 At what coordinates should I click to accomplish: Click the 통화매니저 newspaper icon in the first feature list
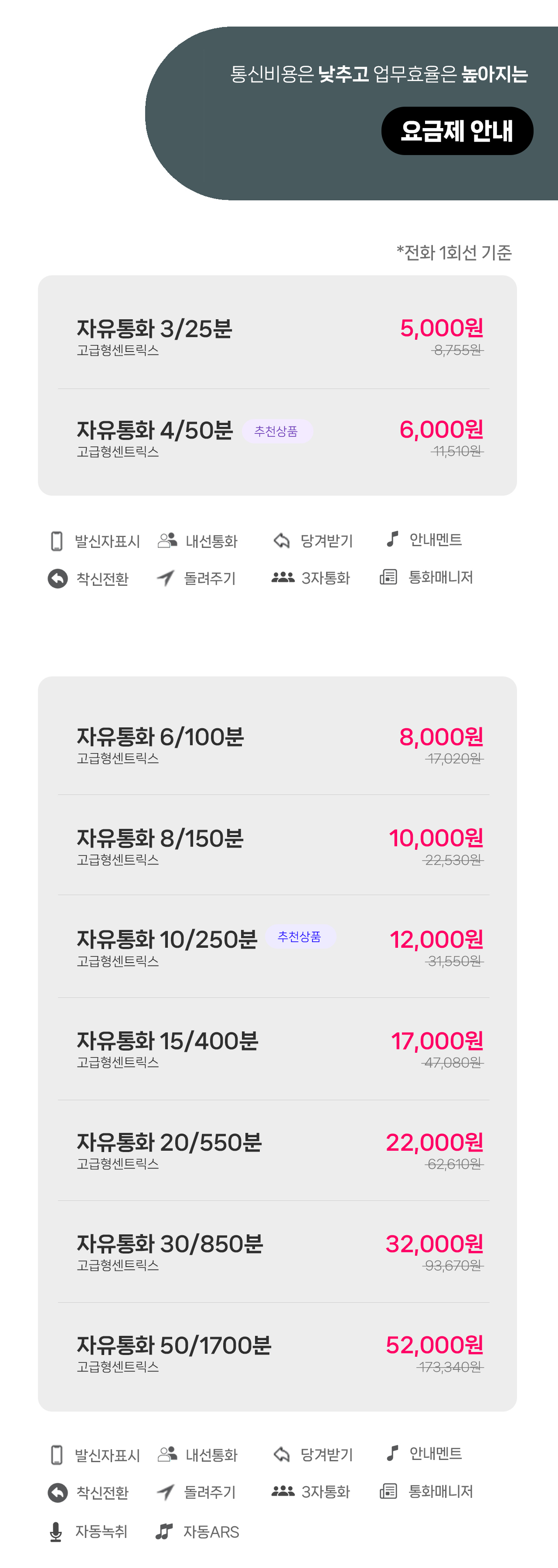click(x=388, y=577)
